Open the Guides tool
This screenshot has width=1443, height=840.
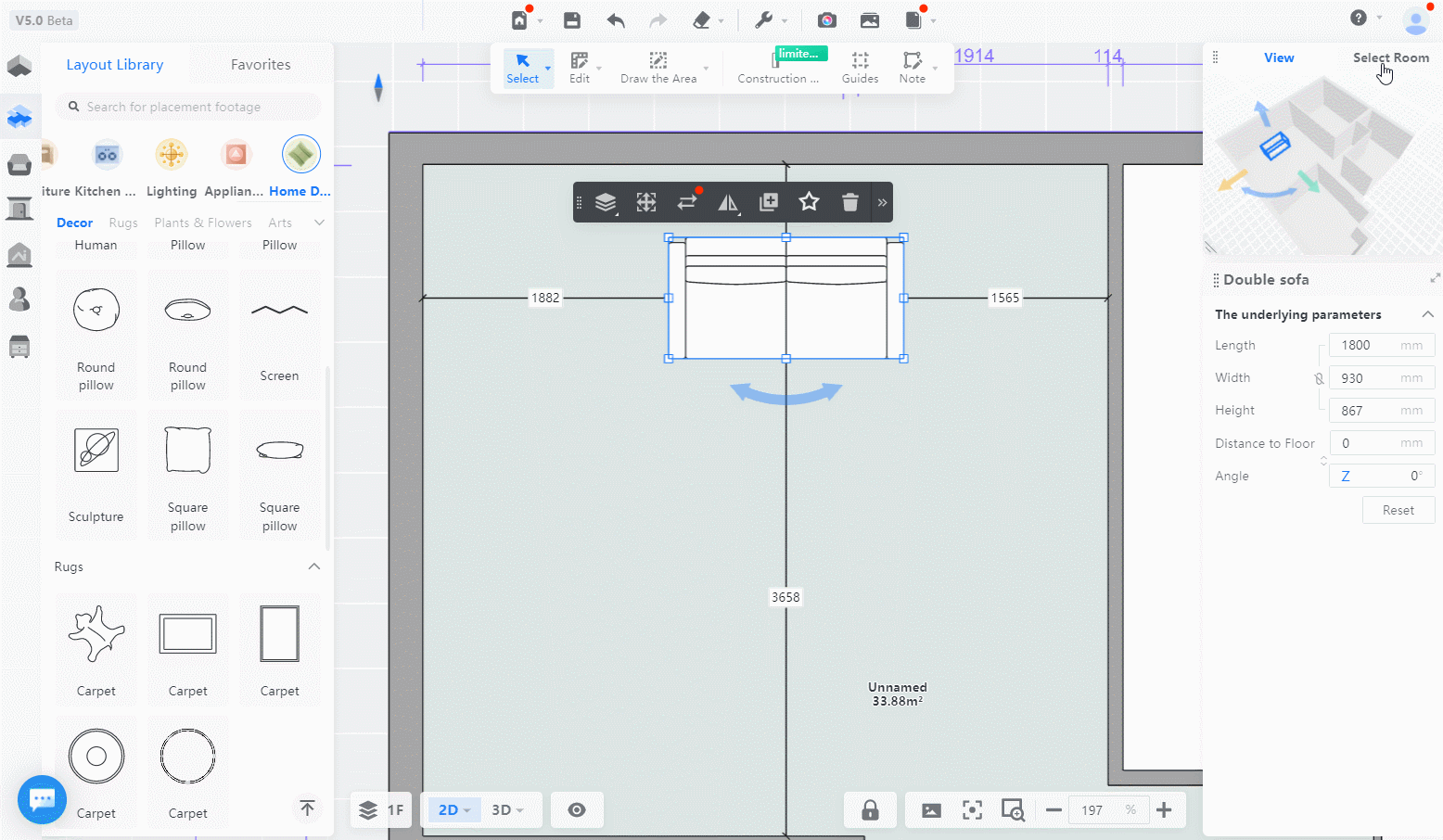(860, 68)
